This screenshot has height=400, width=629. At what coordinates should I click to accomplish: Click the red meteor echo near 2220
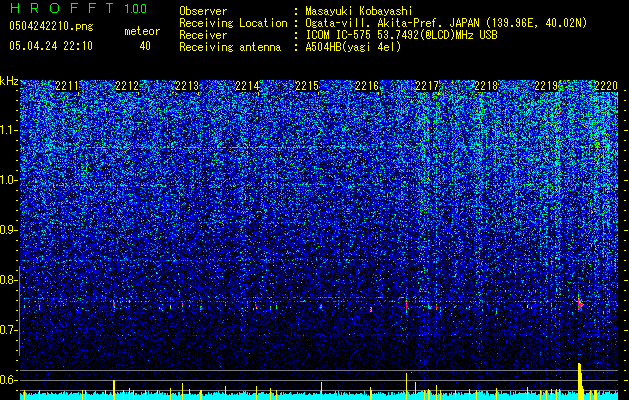(x=580, y=305)
